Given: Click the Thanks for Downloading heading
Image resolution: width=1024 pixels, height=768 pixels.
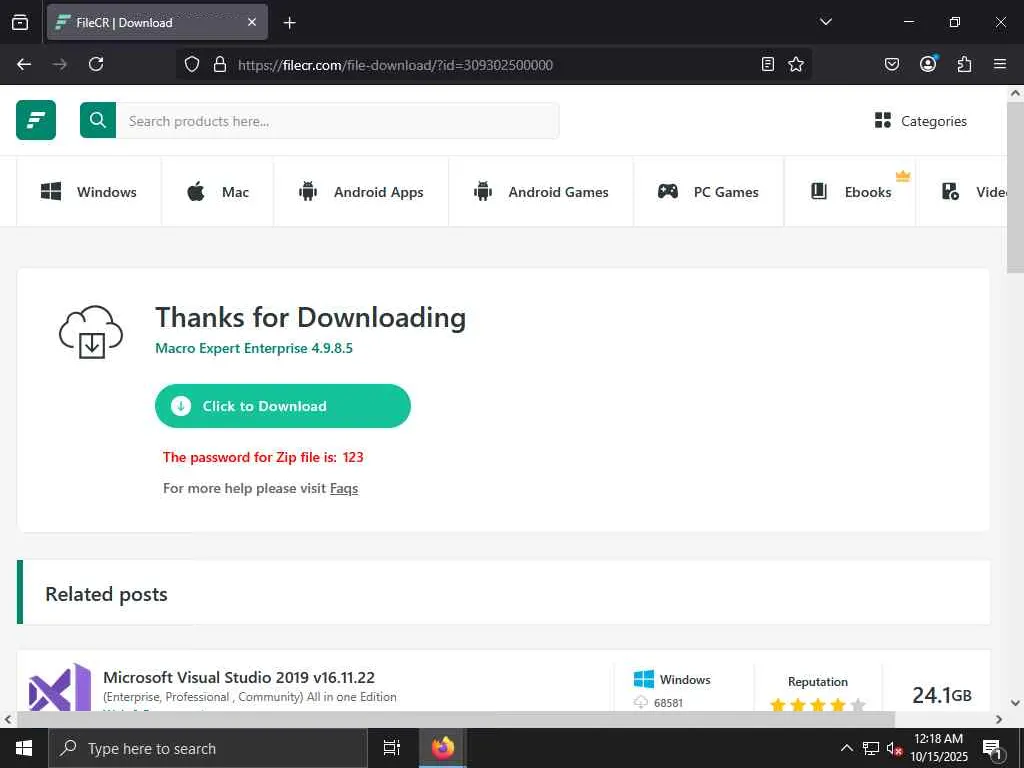Looking at the screenshot, I should (x=311, y=317).
